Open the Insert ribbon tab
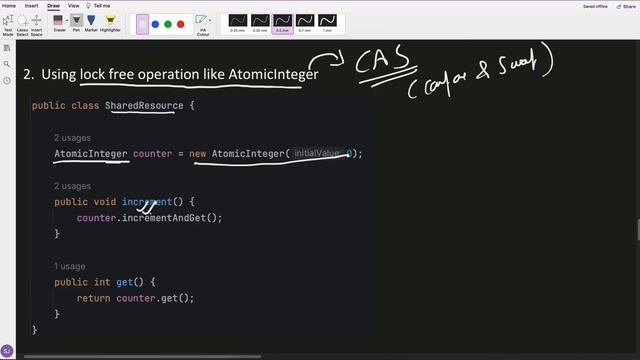Screen dimensions: 640x360 (x=31, y=6)
